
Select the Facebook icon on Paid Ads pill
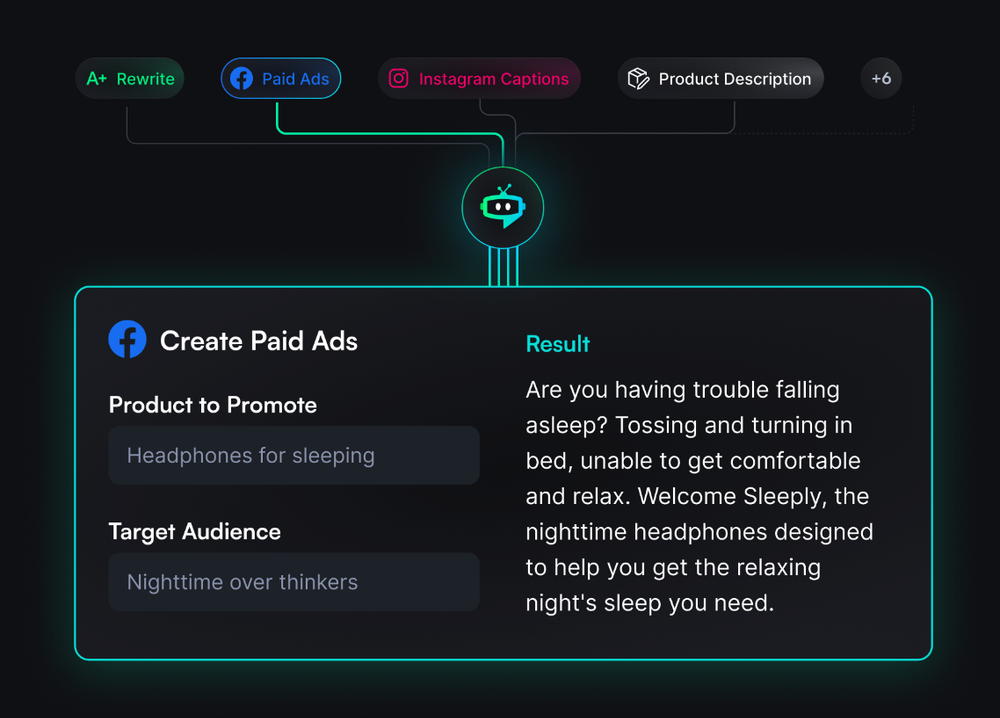click(239, 78)
